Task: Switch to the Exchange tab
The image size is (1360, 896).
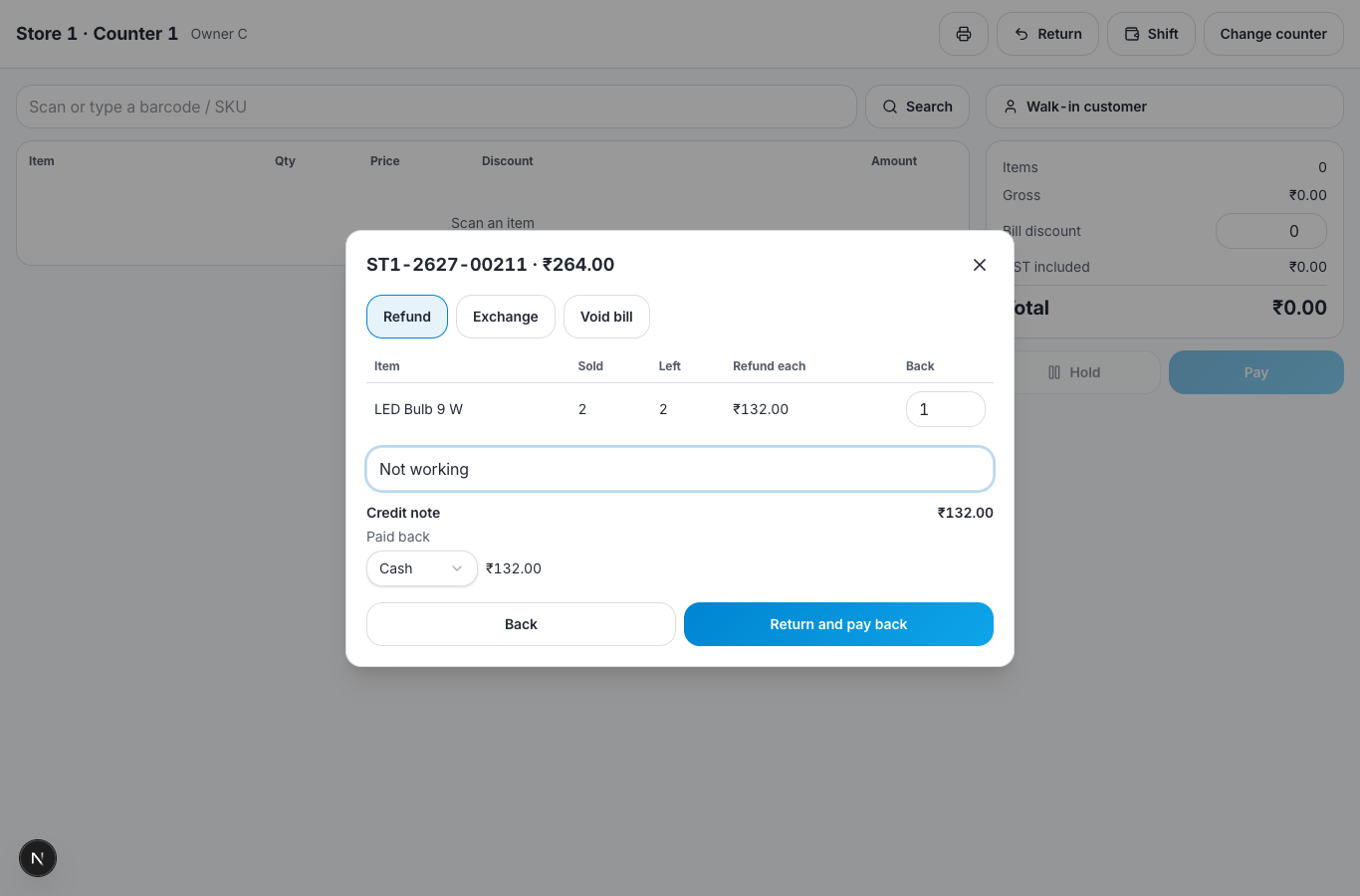Action: [x=506, y=317]
